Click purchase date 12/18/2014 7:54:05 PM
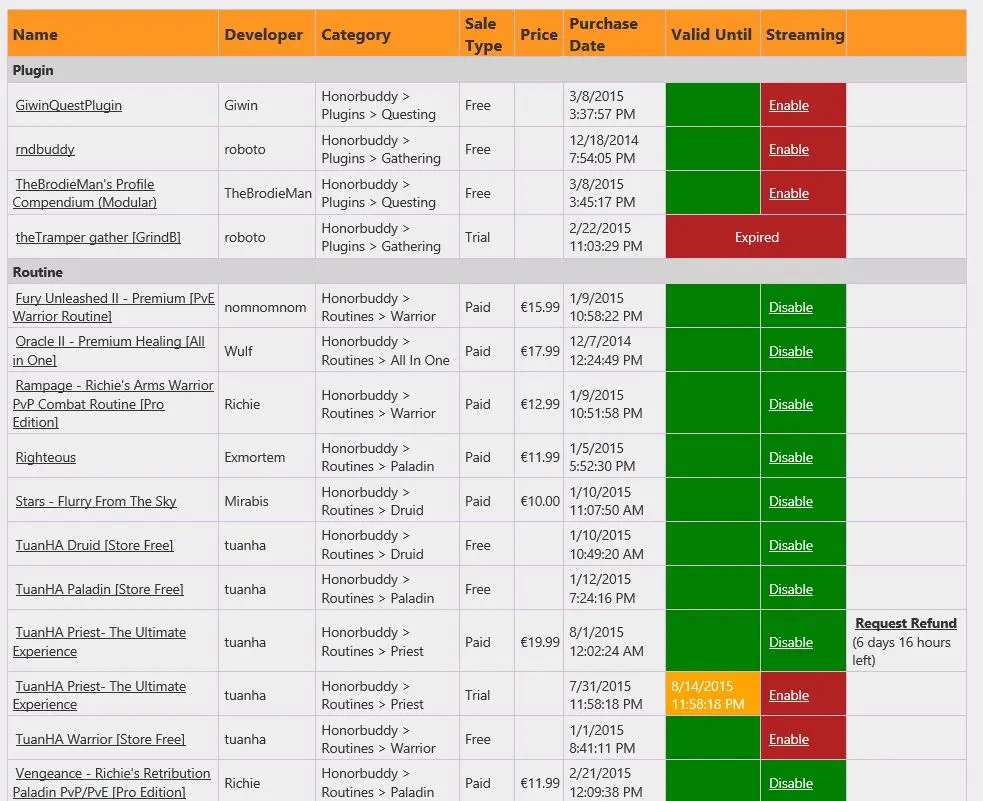 (x=604, y=149)
